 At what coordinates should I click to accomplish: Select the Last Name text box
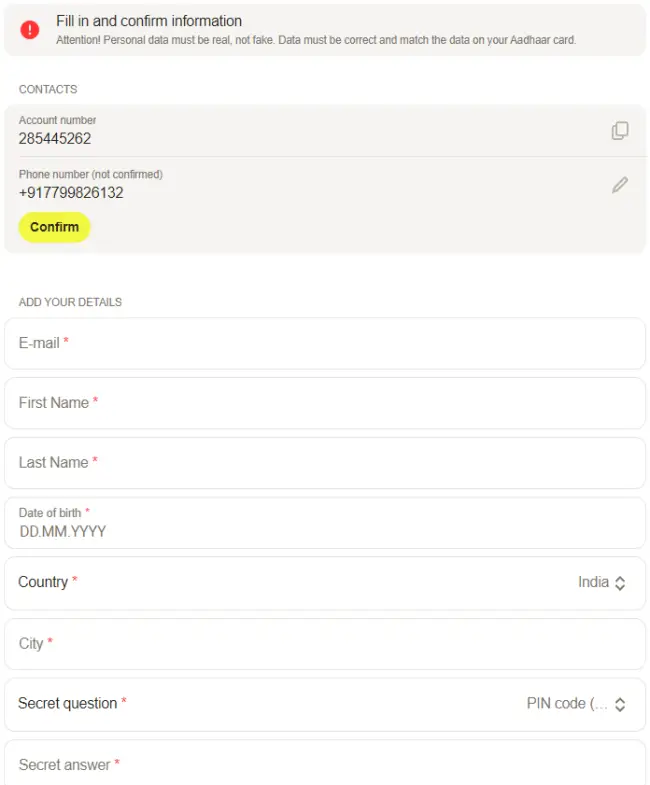tap(324, 463)
